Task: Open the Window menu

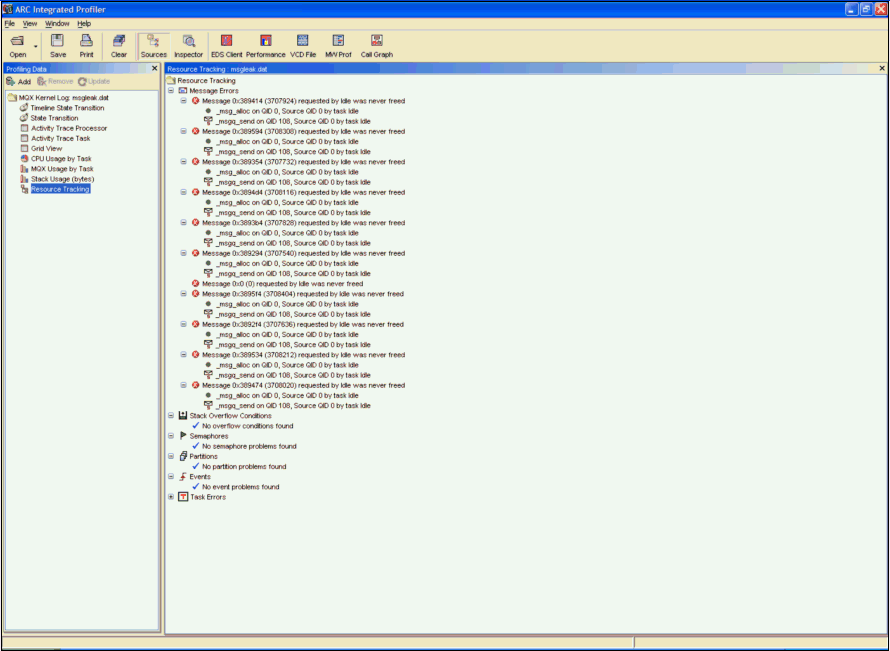Action: [x=58, y=23]
